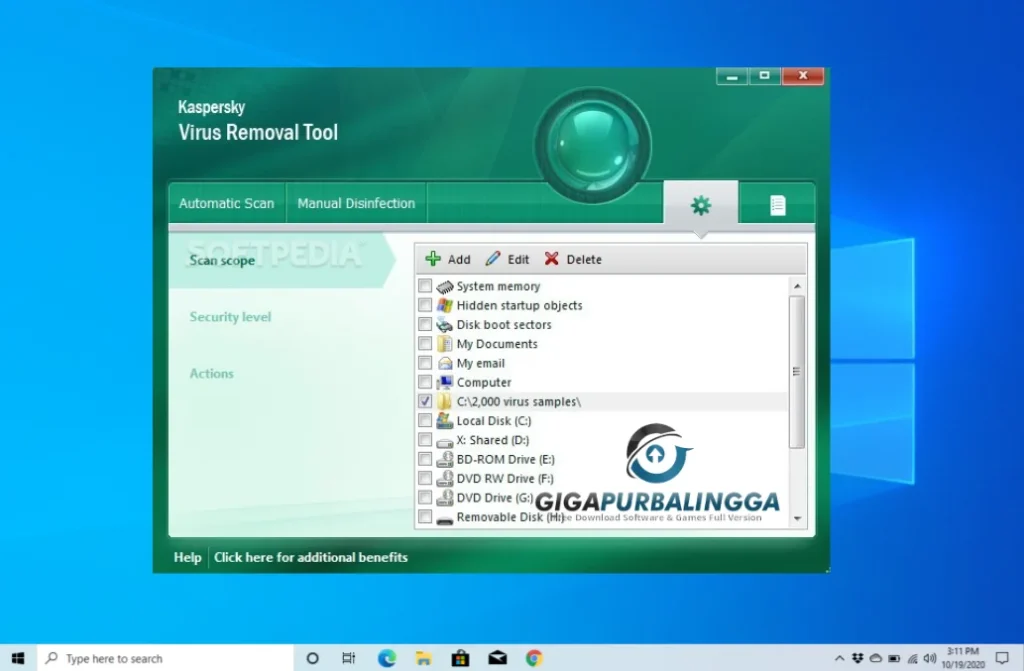The width and height of the screenshot is (1024, 671).
Task: Enable Disk boot sectors scanning
Action: (424, 324)
